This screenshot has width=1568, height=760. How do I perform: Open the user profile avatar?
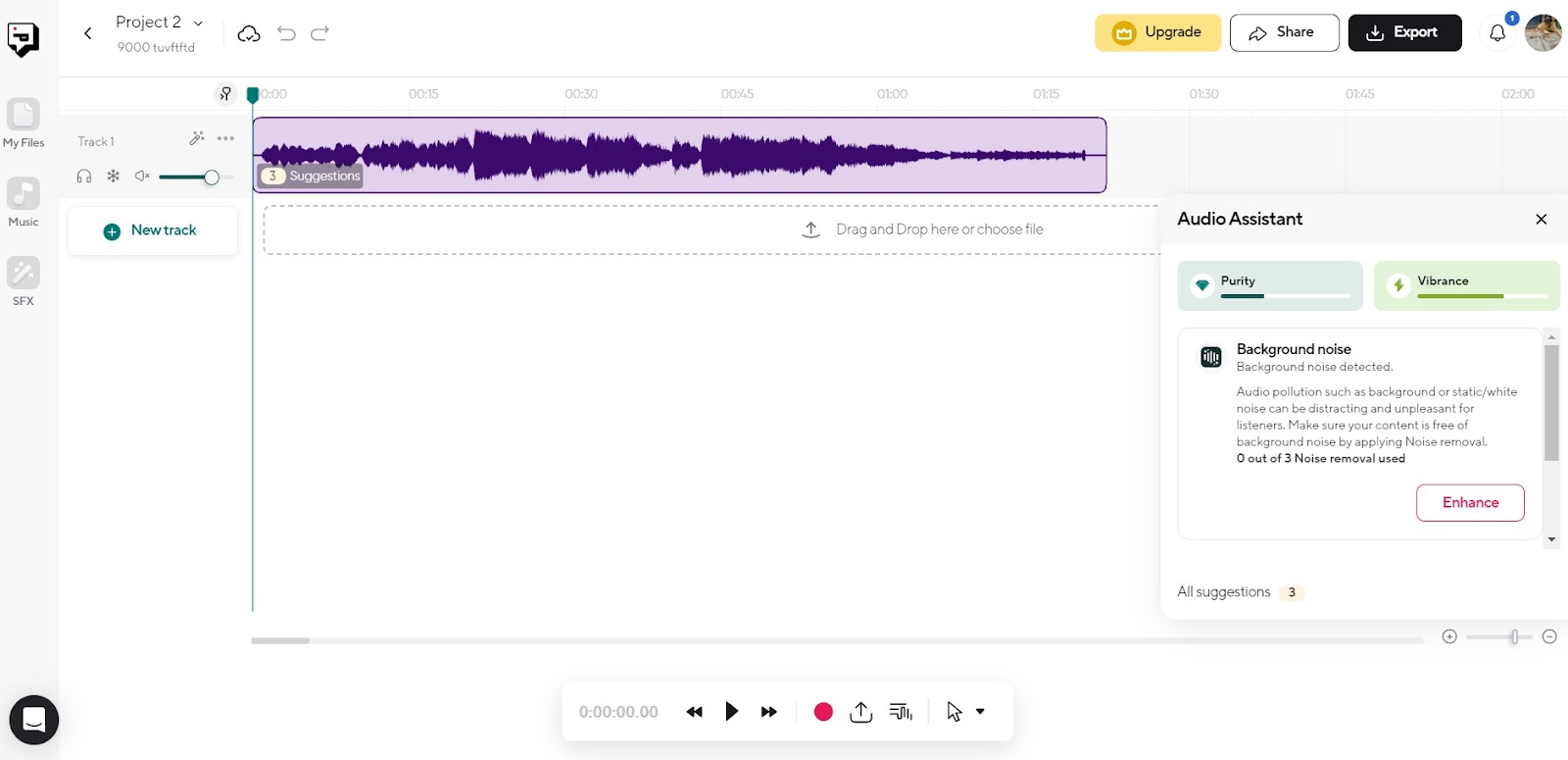[x=1543, y=33]
